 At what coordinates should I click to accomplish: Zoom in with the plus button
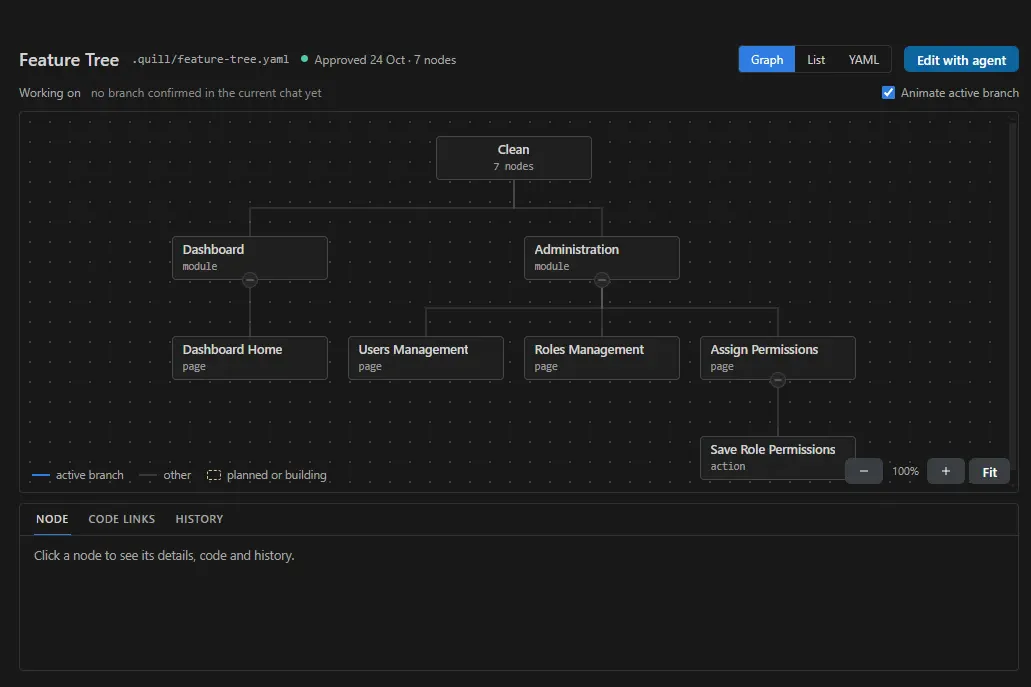point(946,471)
